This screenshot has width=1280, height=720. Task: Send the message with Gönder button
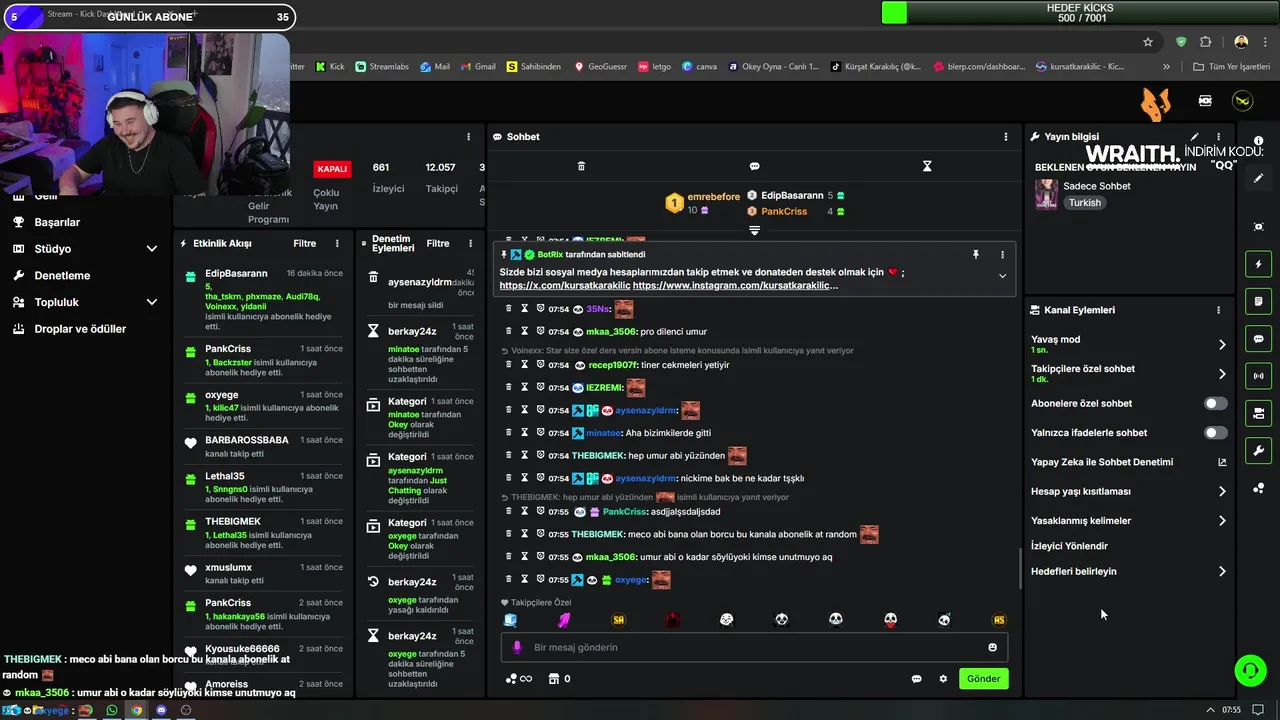983,679
